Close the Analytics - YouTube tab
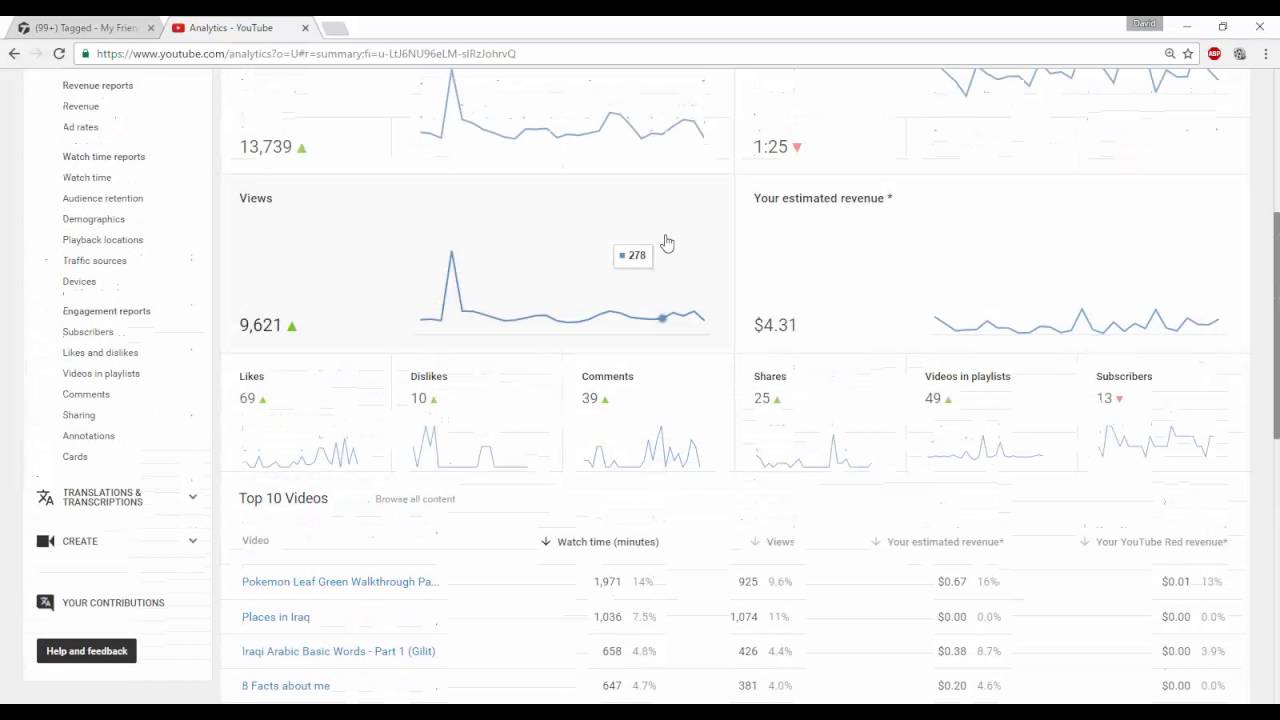 click(305, 28)
